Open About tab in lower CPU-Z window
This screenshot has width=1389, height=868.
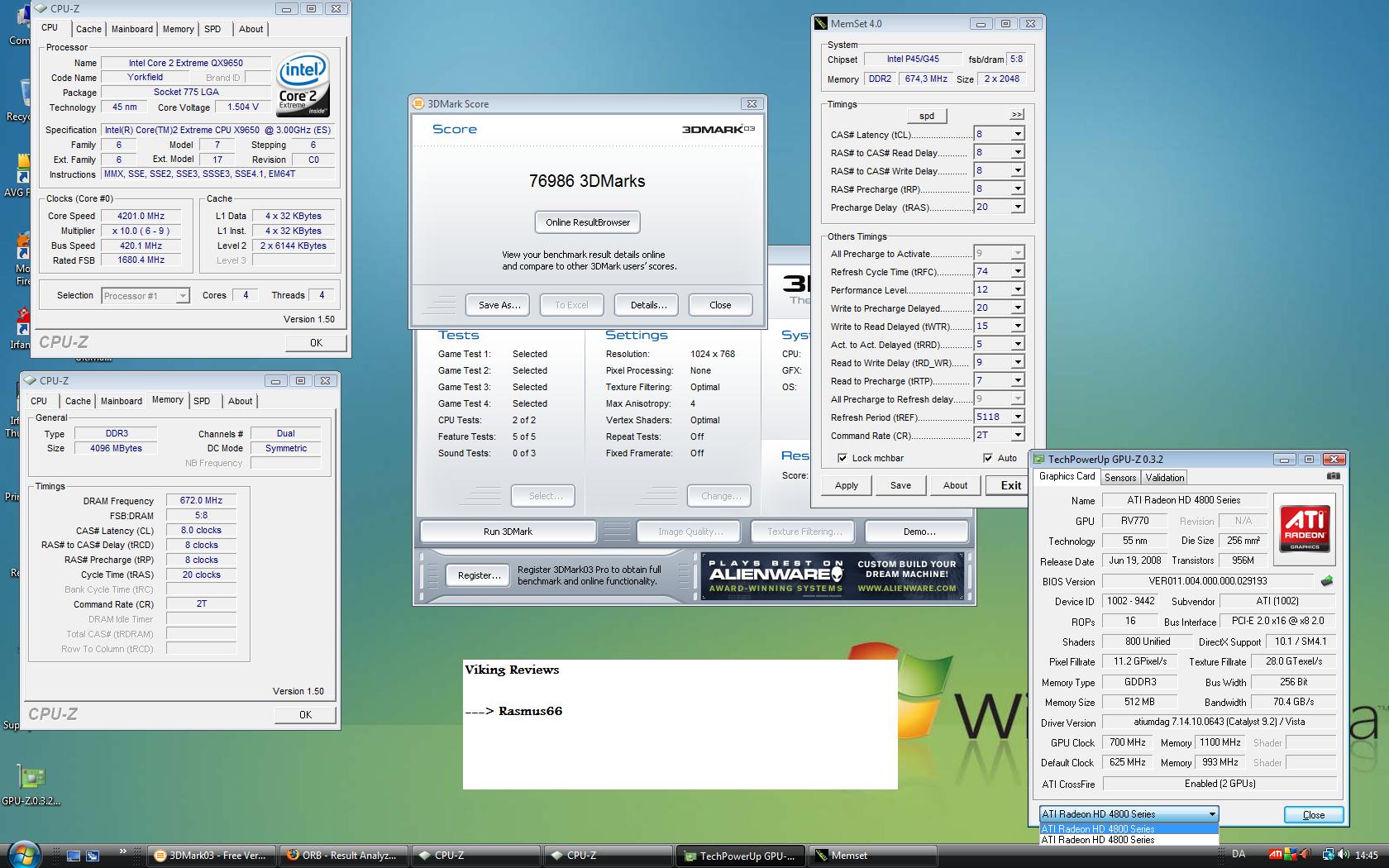tap(241, 401)
